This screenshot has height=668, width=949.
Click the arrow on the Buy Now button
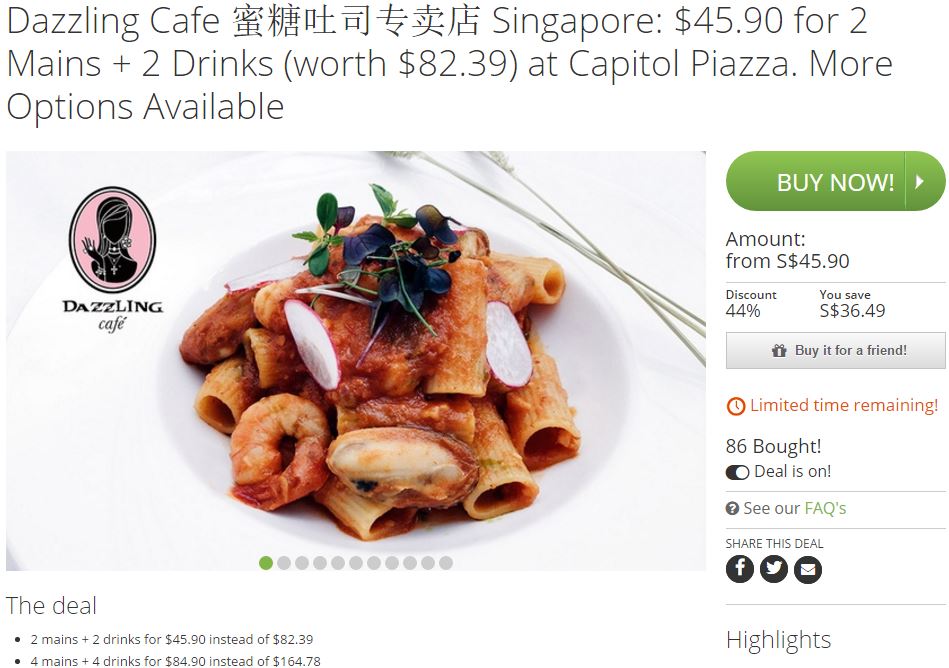[920, 182]
